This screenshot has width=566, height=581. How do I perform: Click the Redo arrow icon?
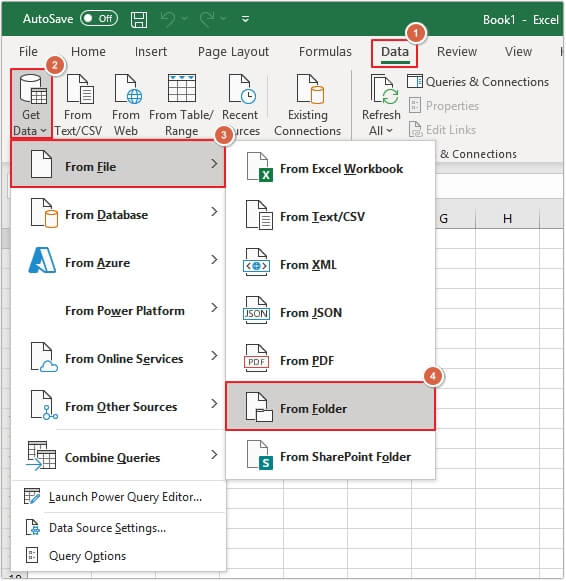pos(207,19)
